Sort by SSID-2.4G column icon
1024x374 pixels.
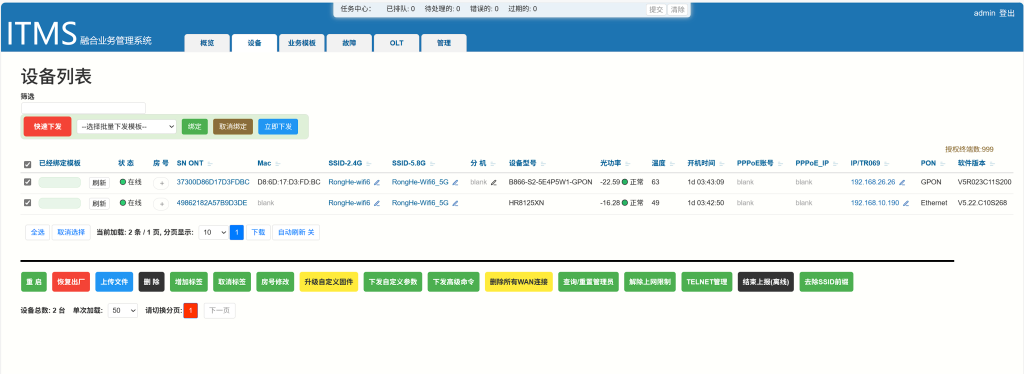point(368,163)
